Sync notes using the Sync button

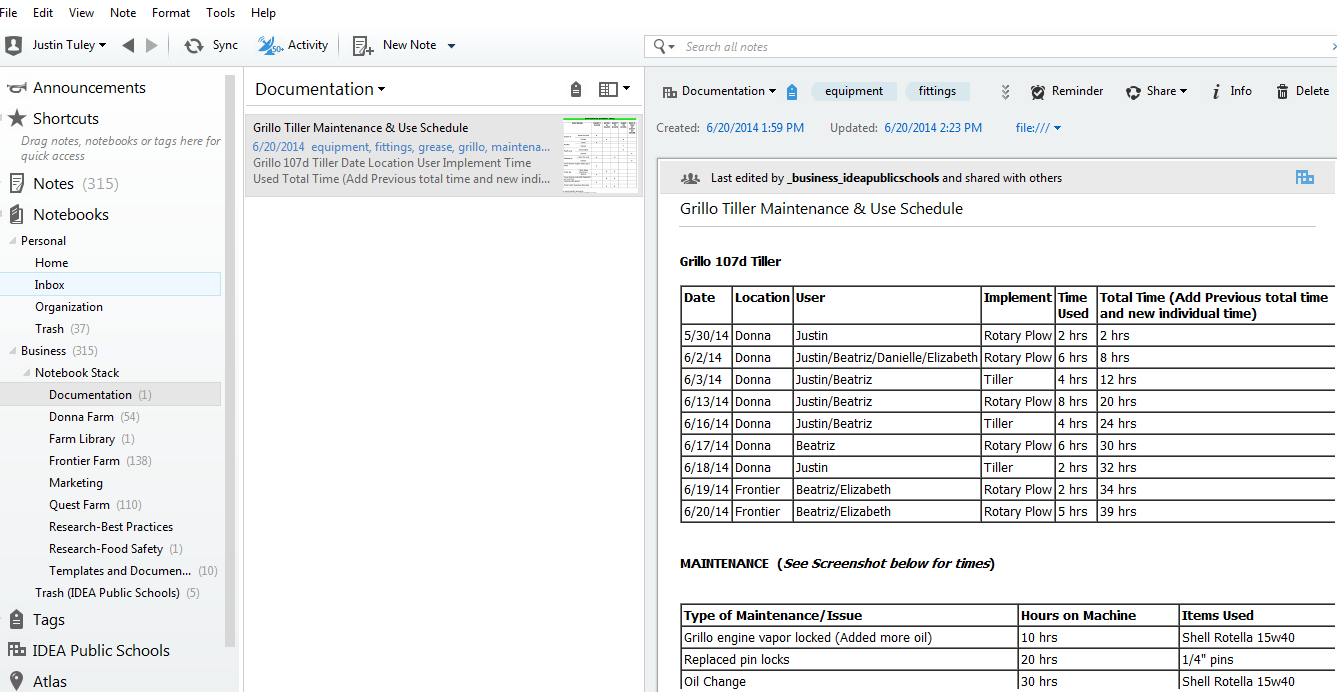[x=211, y=45]
